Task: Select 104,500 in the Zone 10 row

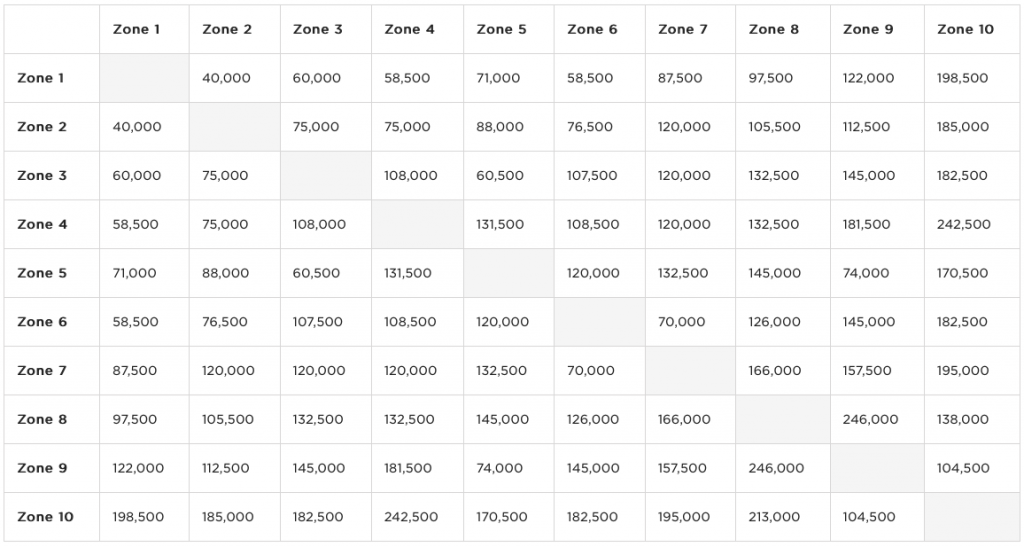Action: coord(868,517)
